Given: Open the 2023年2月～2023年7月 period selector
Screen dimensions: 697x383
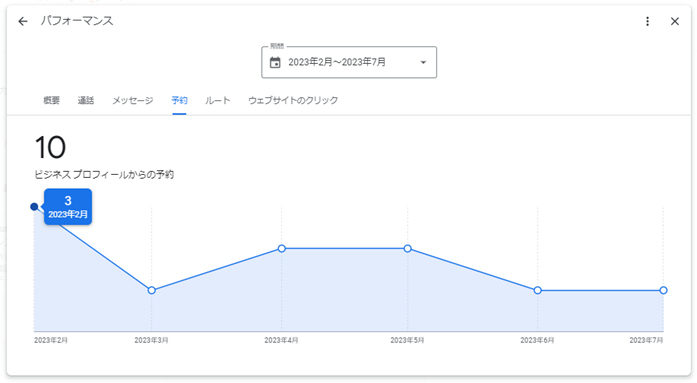Looking at the screenshot, I should pos(349,62).
